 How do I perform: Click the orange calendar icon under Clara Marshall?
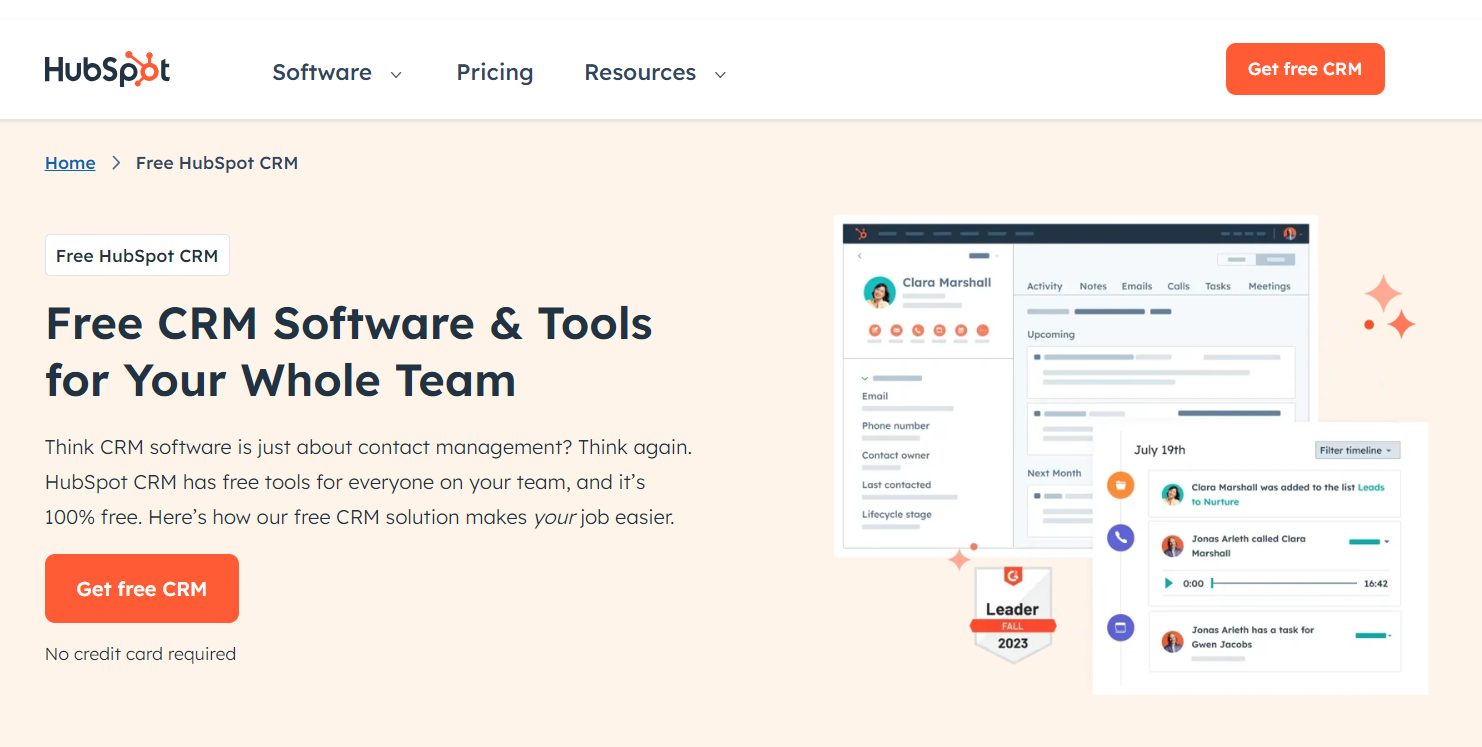tap(961, 331)
